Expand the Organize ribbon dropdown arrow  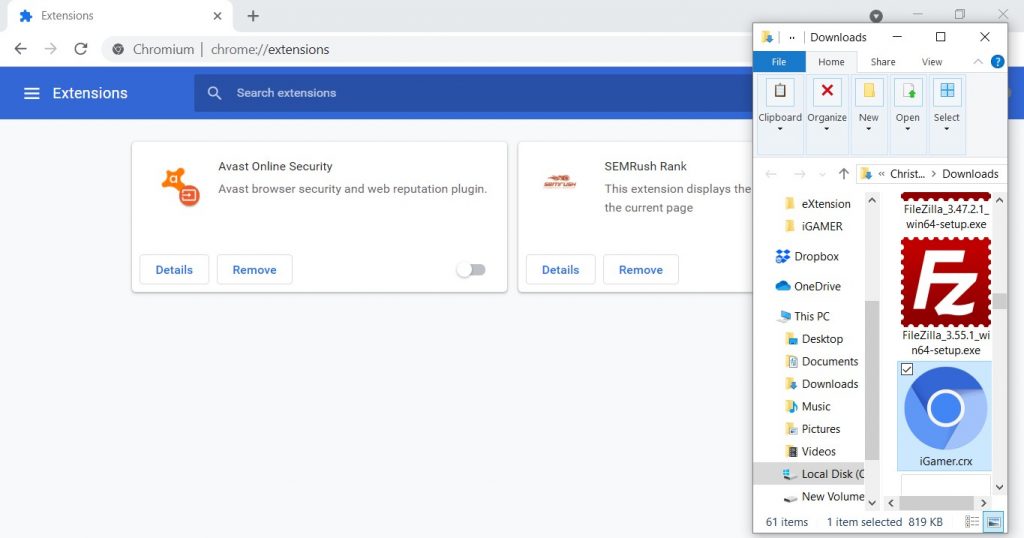tap(827, 129)
